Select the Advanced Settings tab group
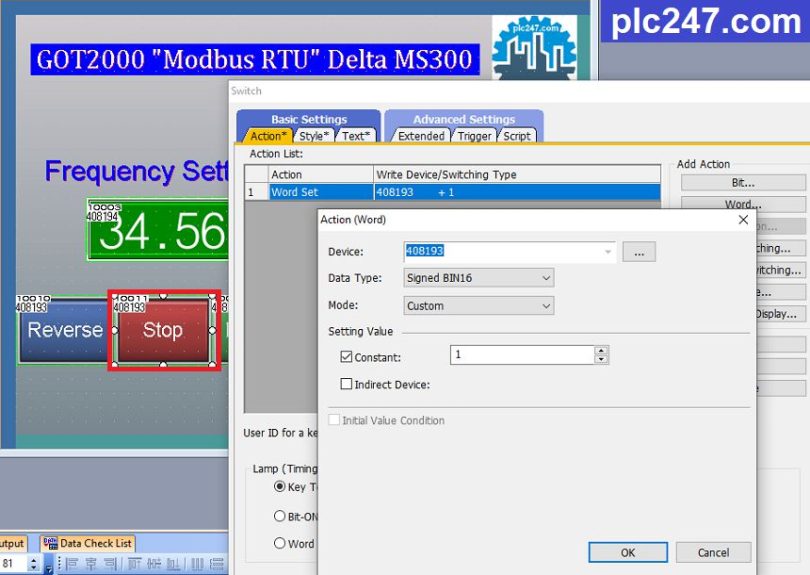810x575 pixels. (464, 119)
